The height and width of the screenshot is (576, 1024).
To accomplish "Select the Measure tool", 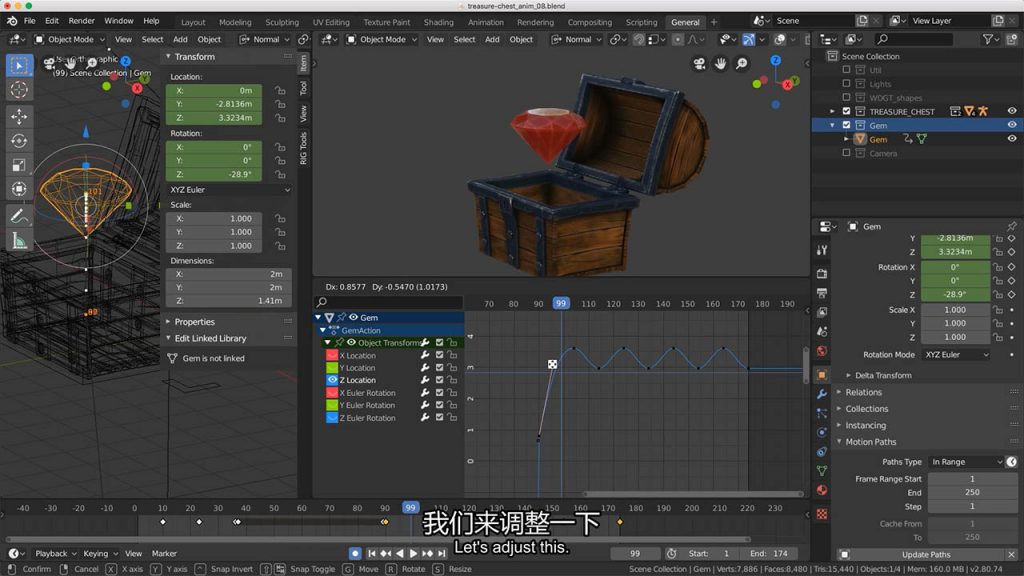I will point(19,241).
